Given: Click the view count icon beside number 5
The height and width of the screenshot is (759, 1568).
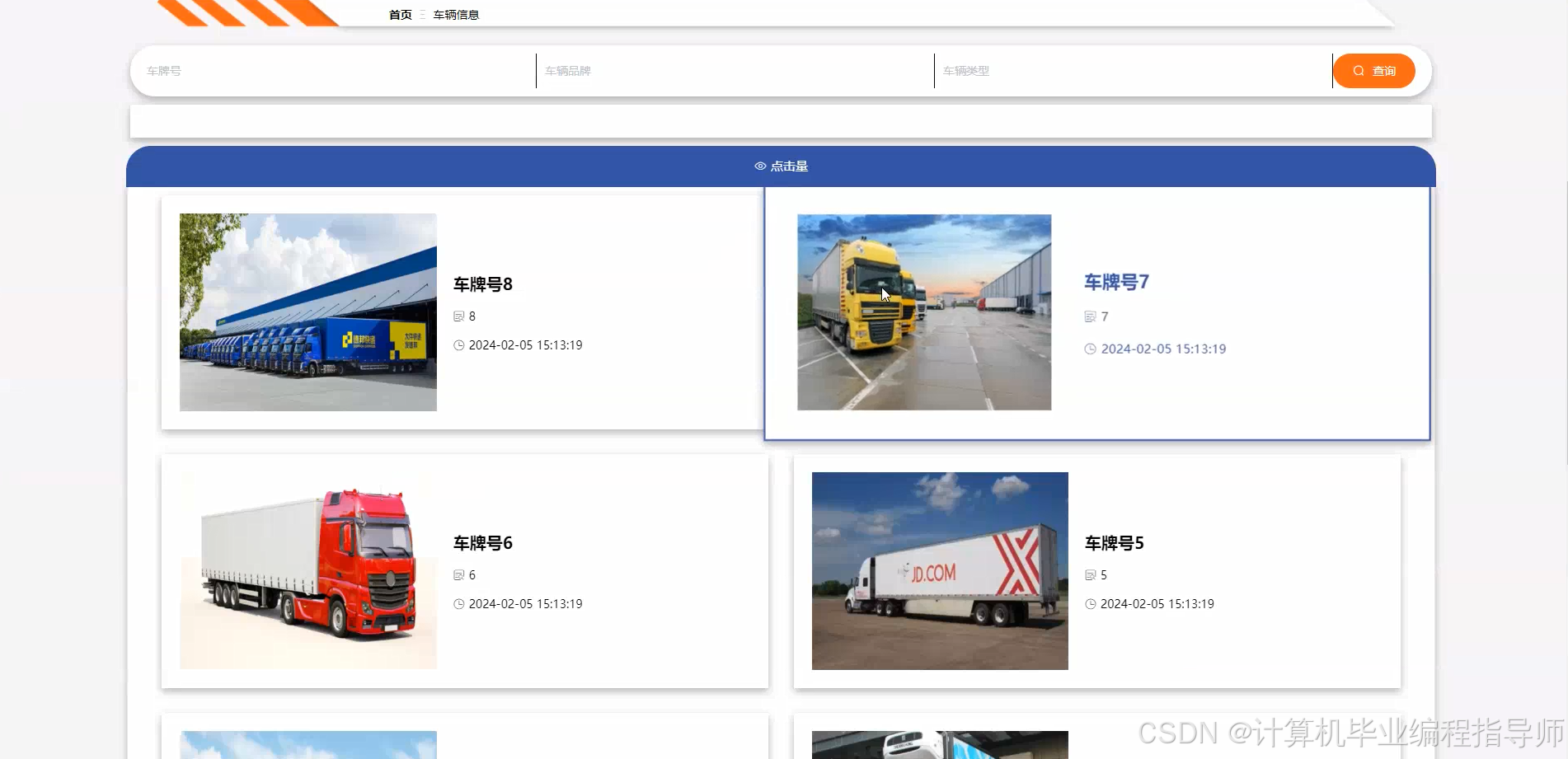Looking at the screenshot, I should [x=1090, y=574].
